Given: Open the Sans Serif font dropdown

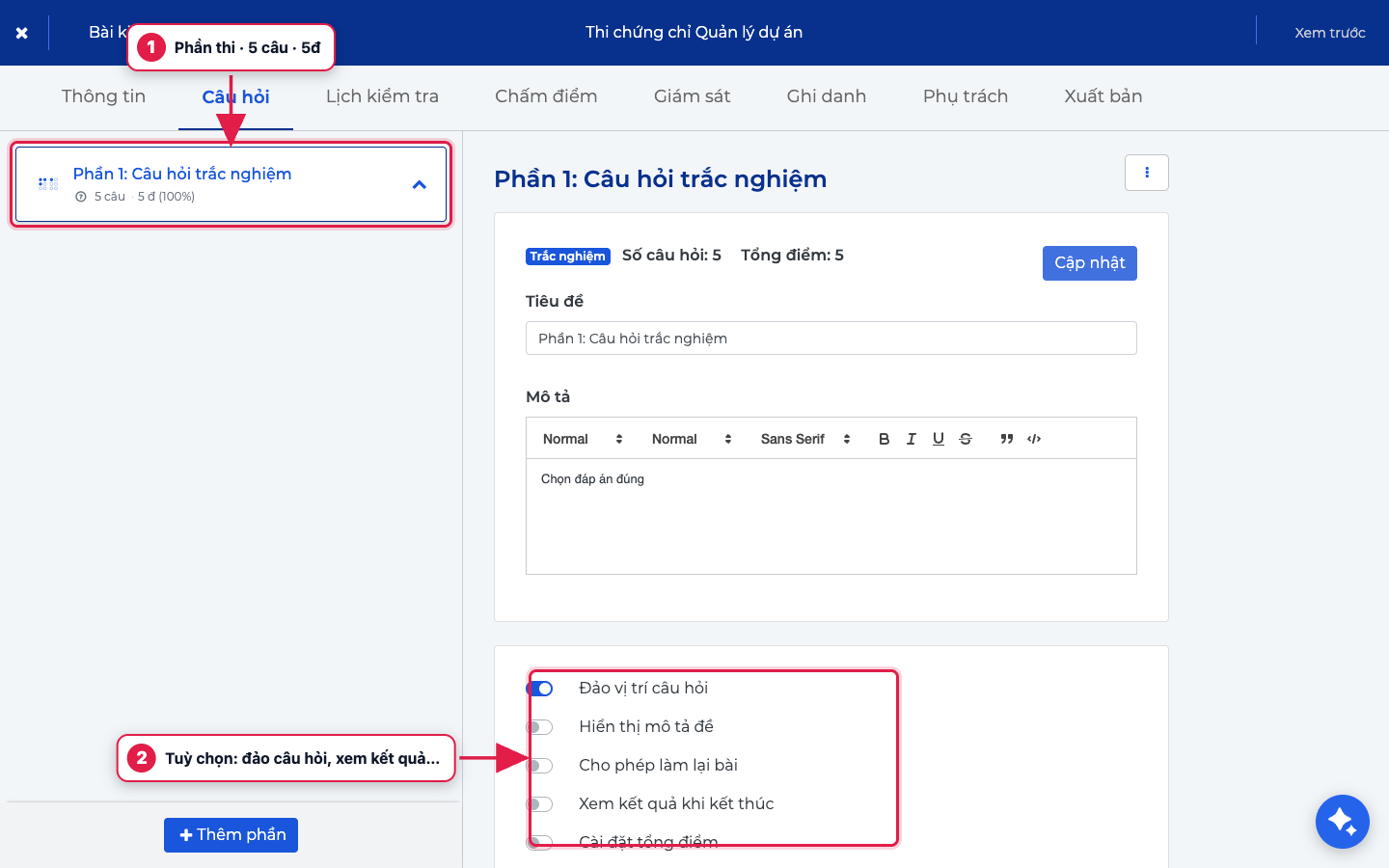Looking at the screenshot, I should 805,439.
